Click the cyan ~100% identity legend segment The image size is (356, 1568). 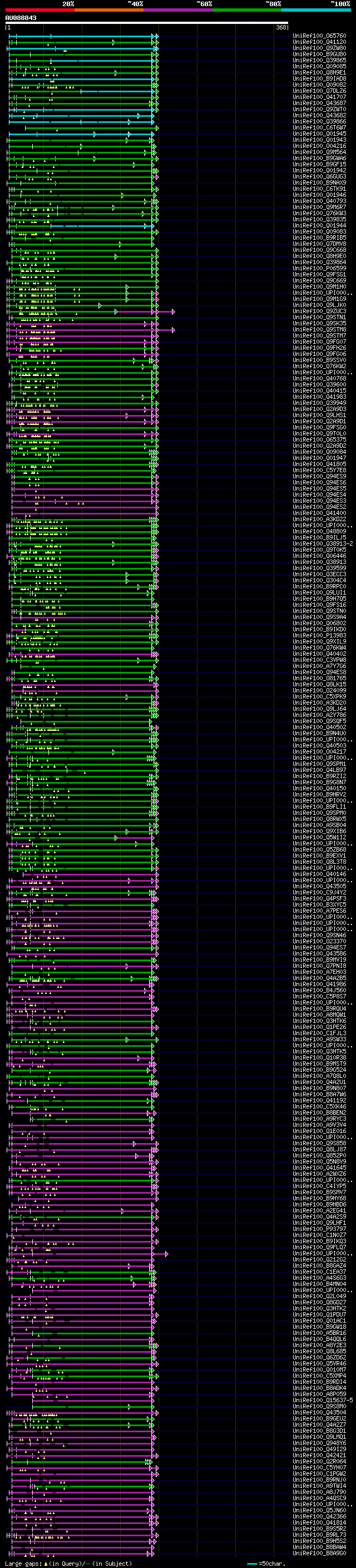316,11
